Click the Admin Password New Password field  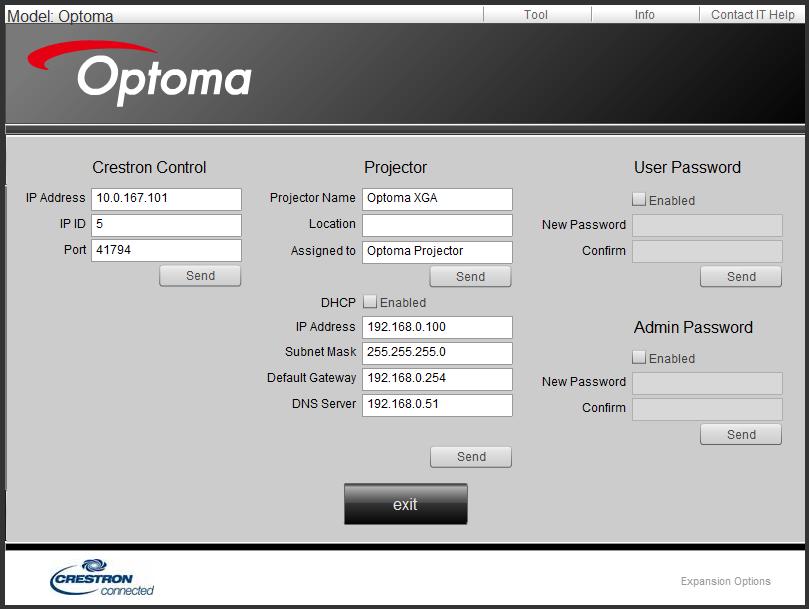[707, 383]
